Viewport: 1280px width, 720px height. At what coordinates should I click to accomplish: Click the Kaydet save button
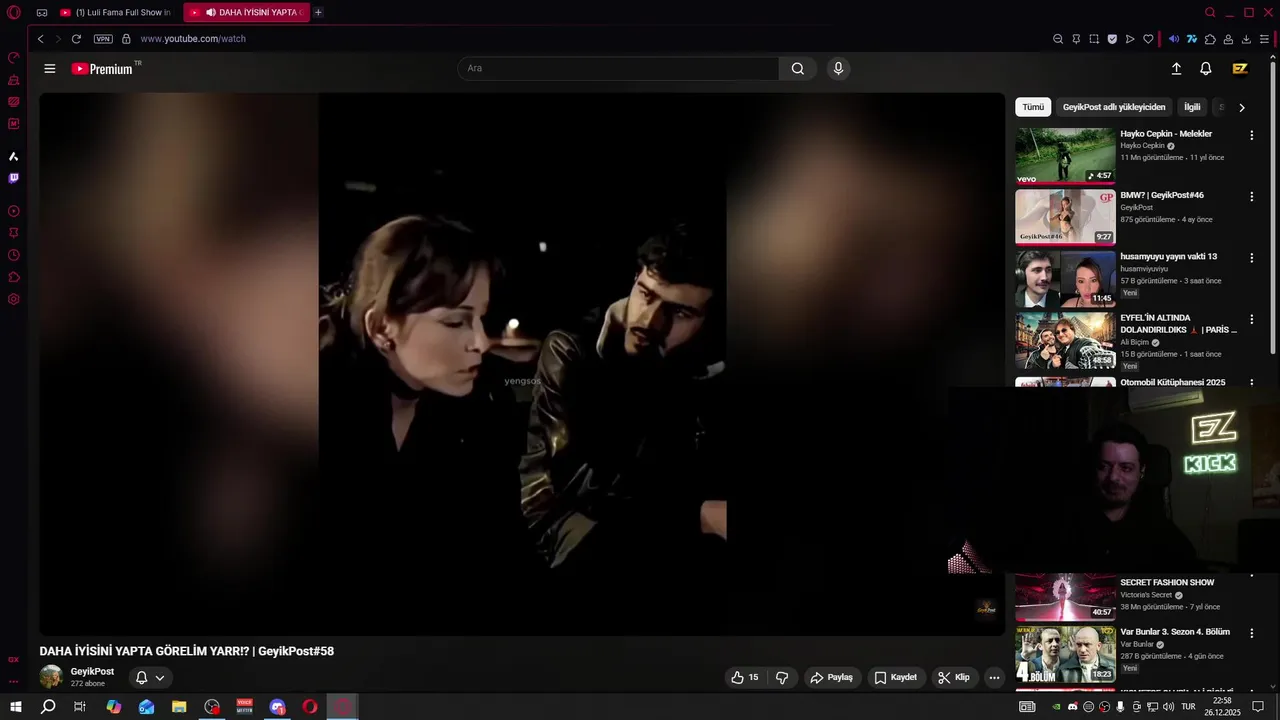[x=895, y=677]
